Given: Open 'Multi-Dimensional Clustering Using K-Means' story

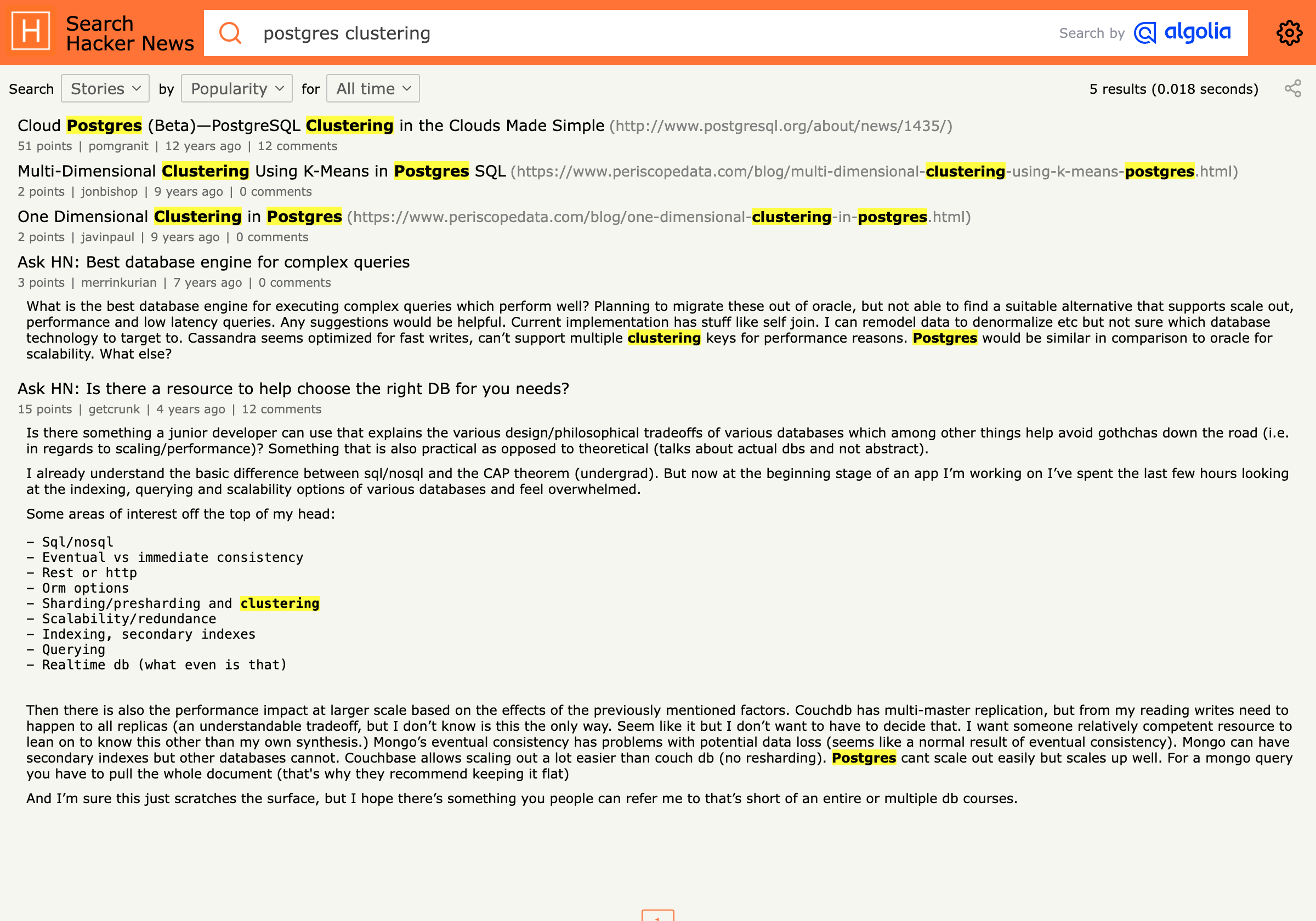Looking at the screenshot, I should pos(262,171).
